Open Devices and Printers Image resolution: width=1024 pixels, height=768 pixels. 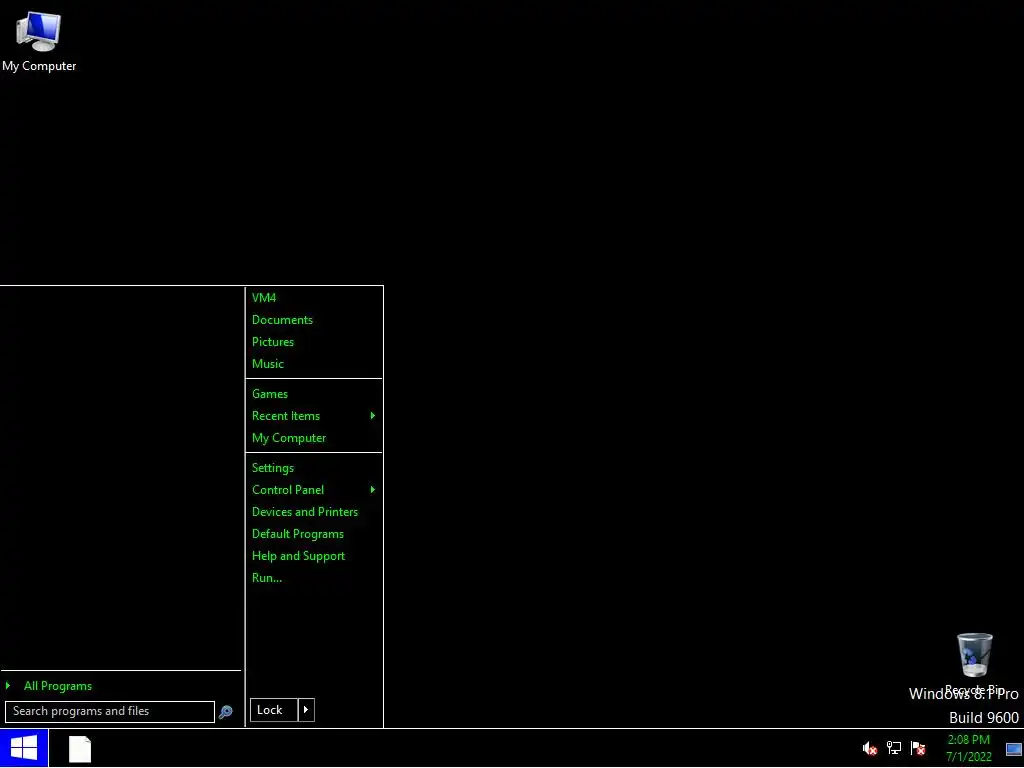click(305, 512)
